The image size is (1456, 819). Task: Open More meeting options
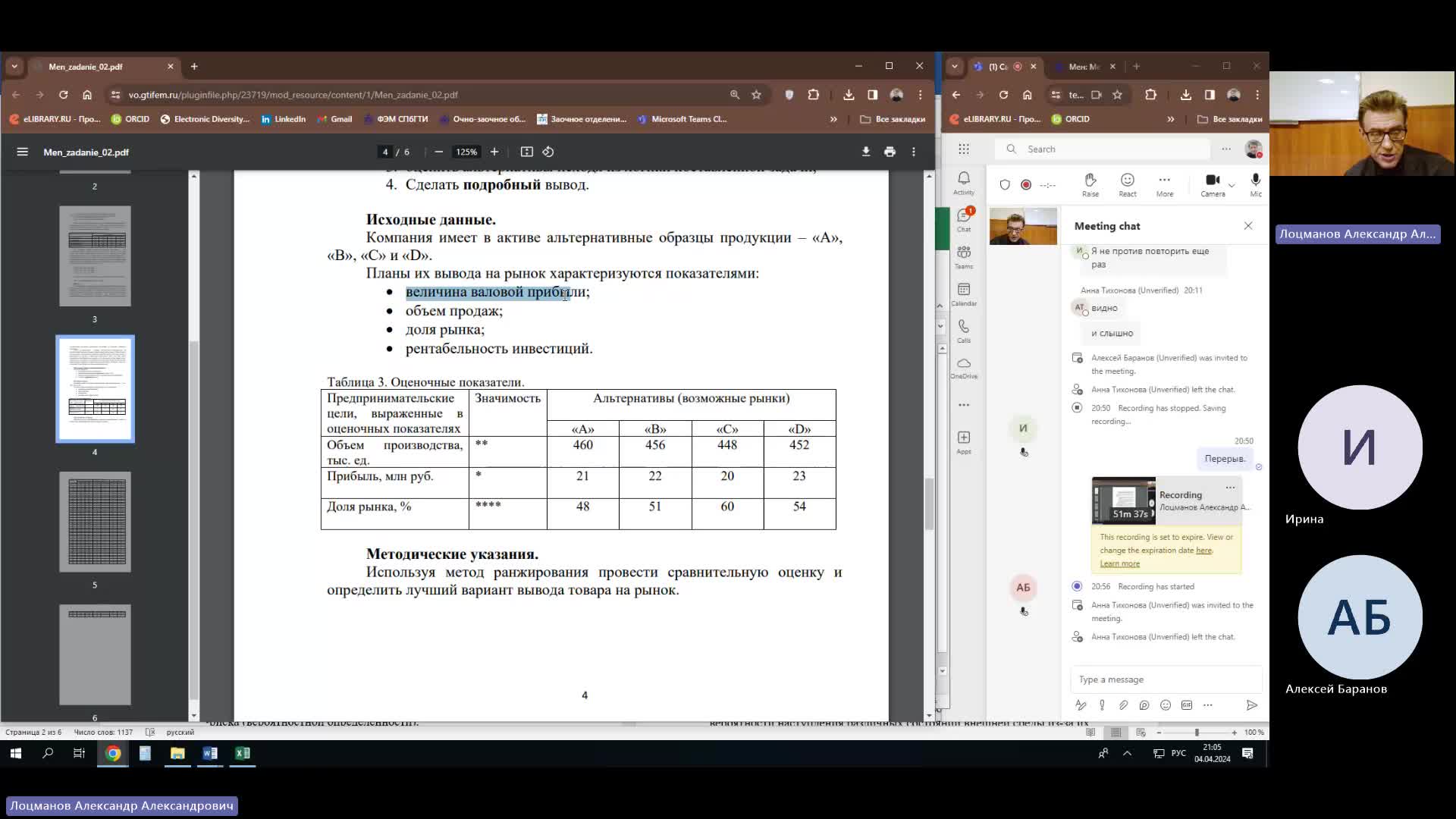tap(1165, 184)
